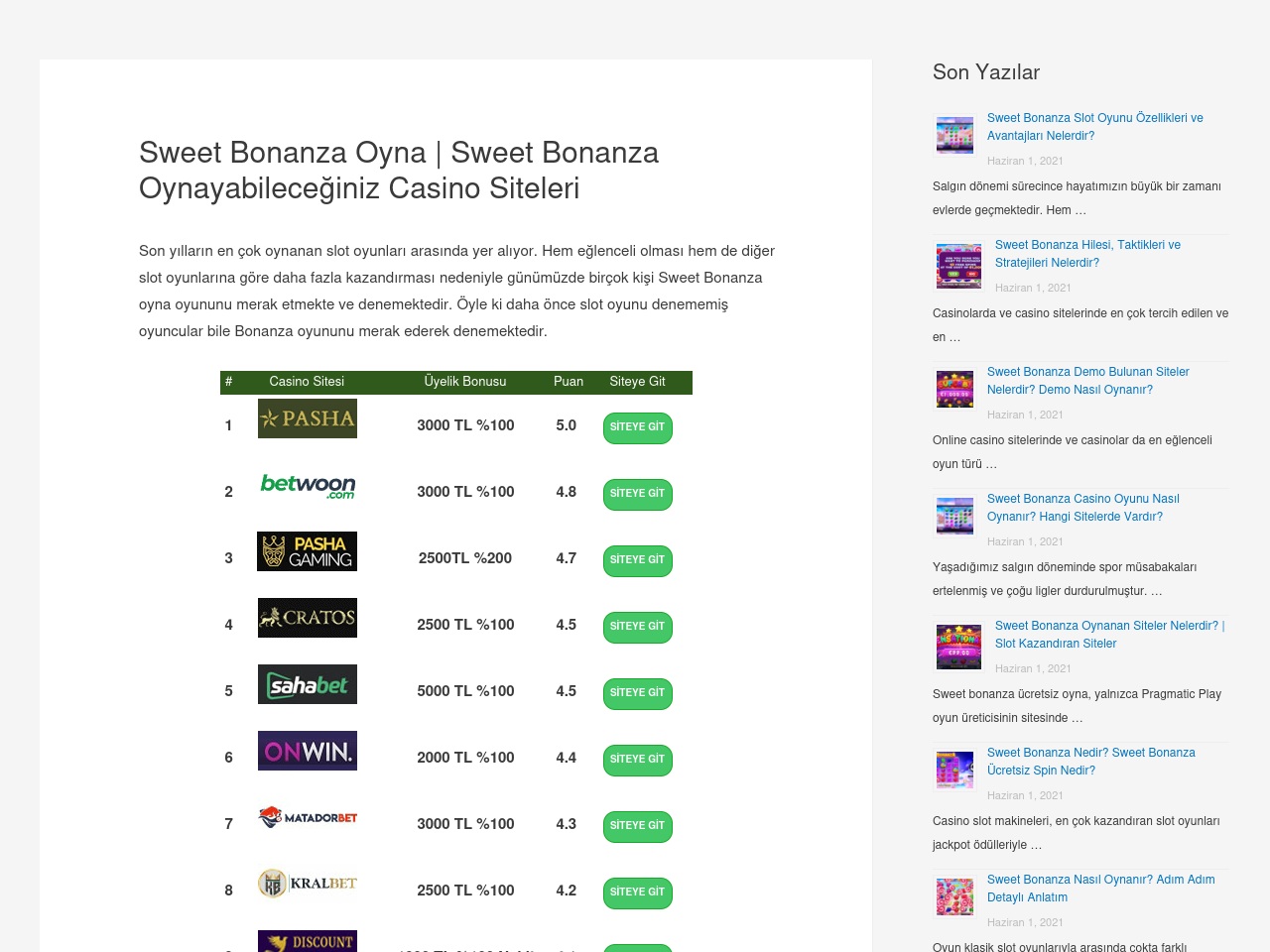Image resolution: width=1270 pixels, height=952 pixels.
Task: Click the Pasha Gaming logo
Action: [x=308, y=551]
